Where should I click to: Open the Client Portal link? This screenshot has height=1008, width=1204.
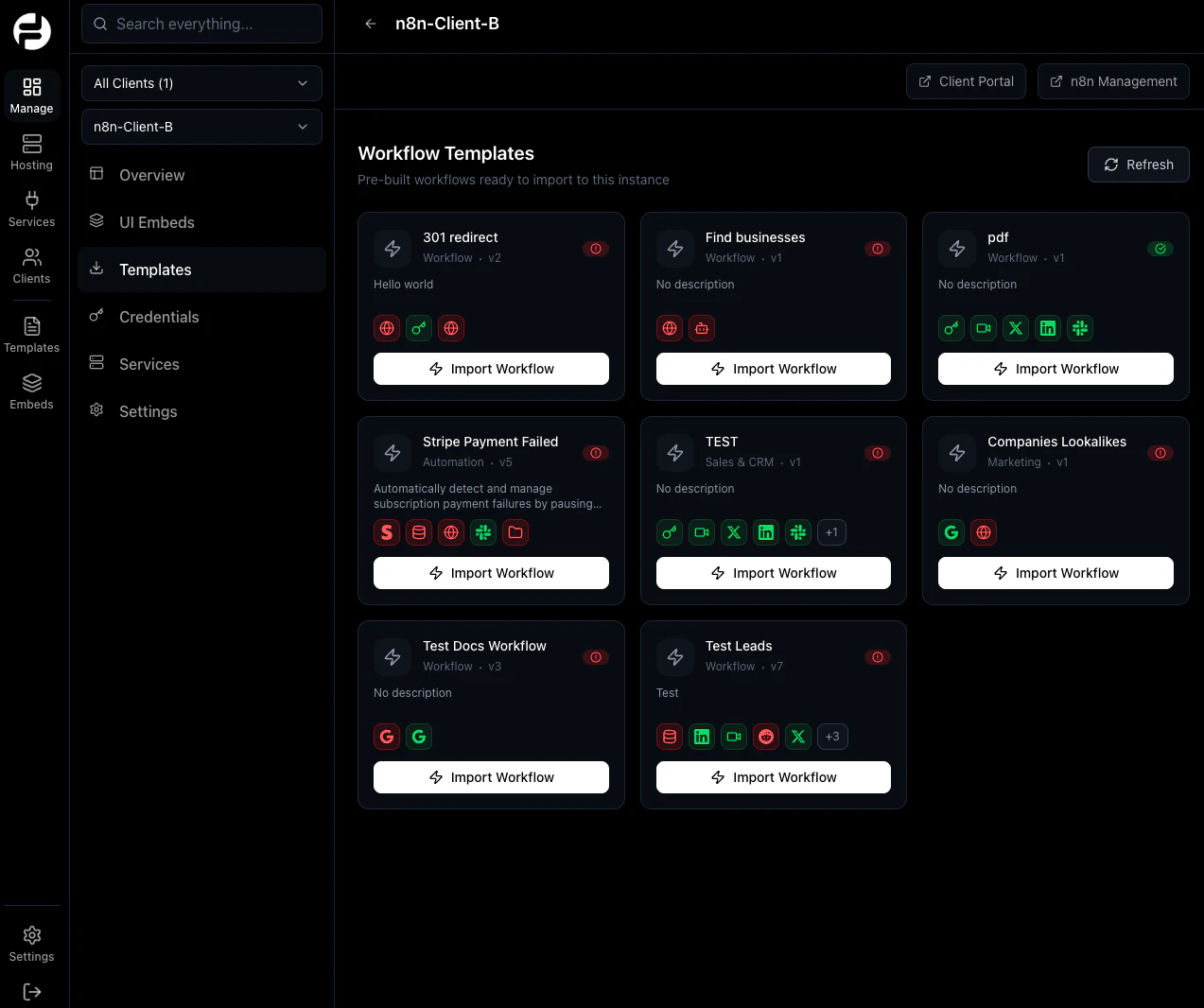click(x=966, y=81)
